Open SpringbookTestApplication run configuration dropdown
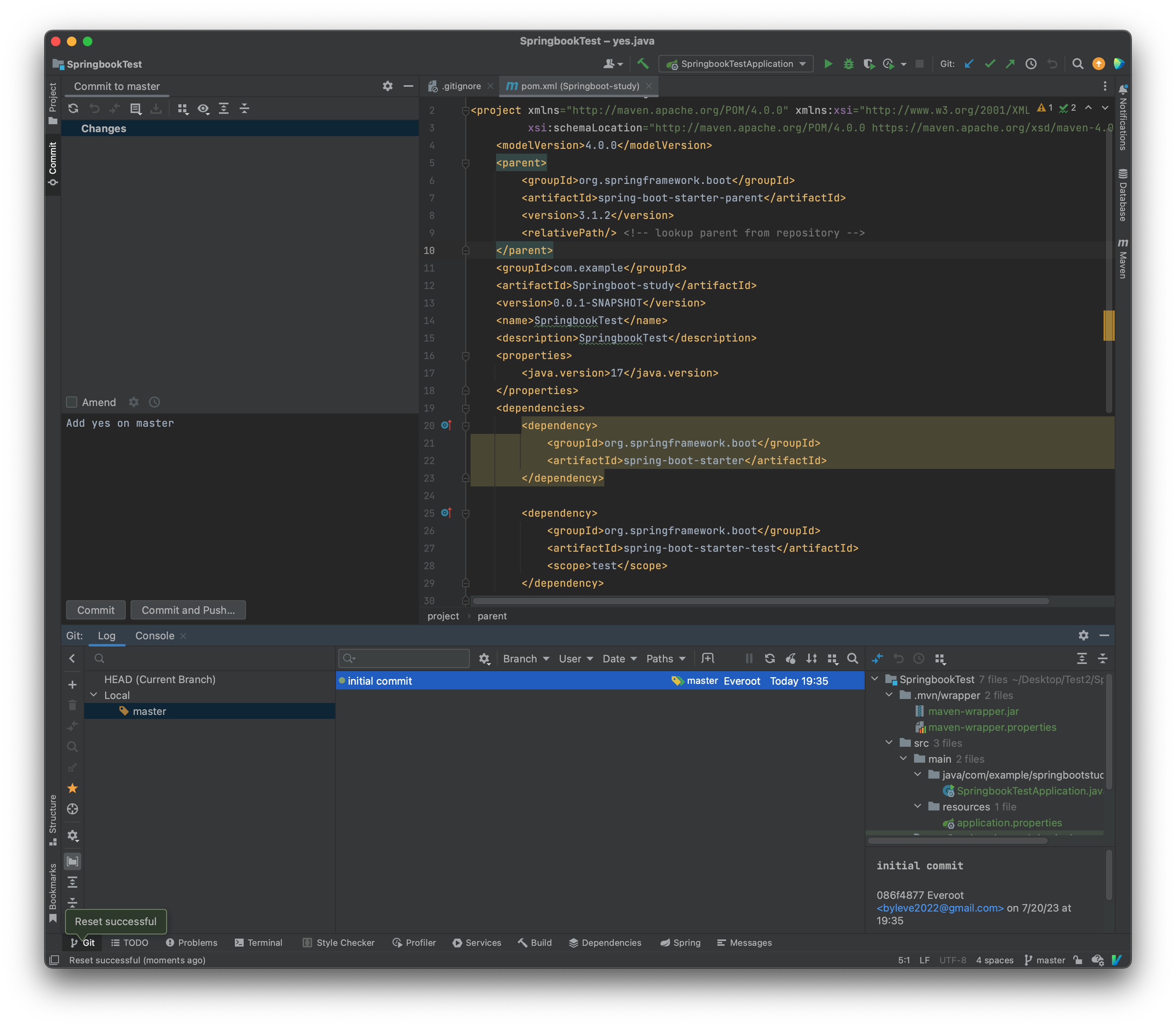The image size is (1176, 1027). tap(736, 64)
